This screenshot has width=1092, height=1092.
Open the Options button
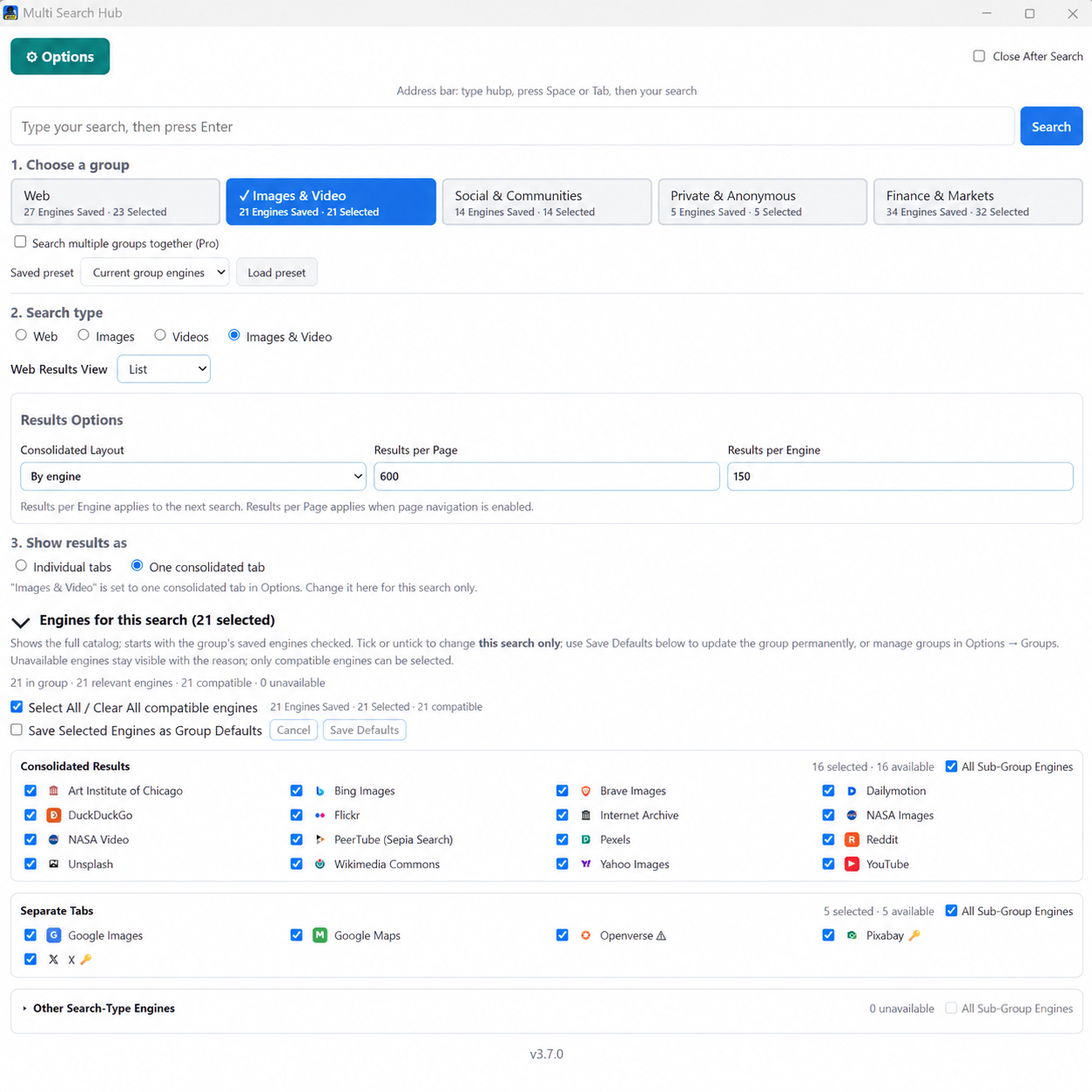tap(60, 57)
